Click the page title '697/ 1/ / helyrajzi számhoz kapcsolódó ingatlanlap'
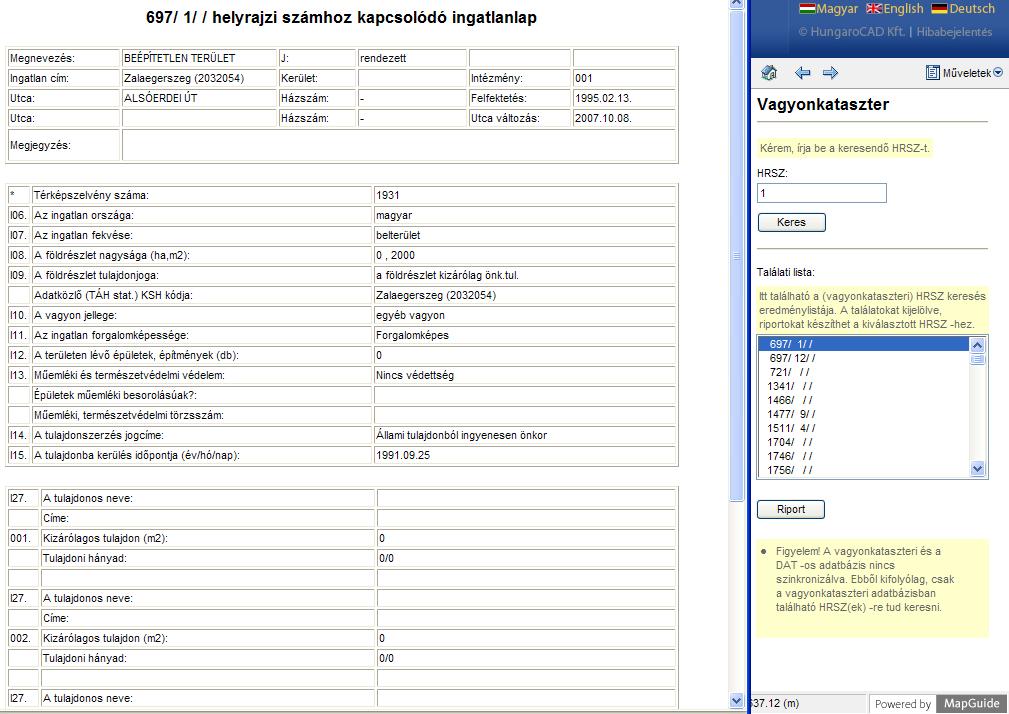1009x714 pixels. click(341, 17)
